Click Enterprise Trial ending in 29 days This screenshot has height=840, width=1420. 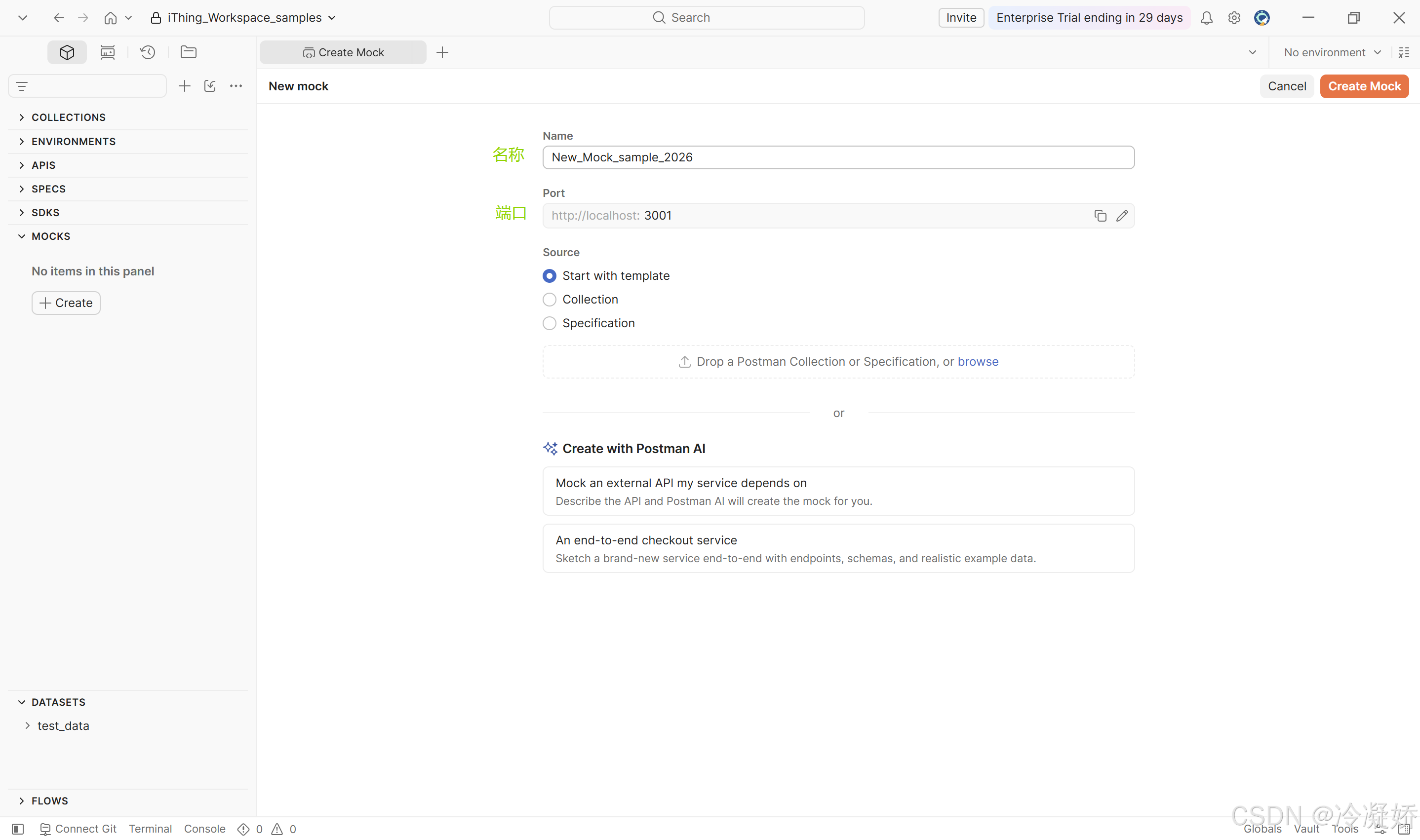click(x=1089, y=18)
